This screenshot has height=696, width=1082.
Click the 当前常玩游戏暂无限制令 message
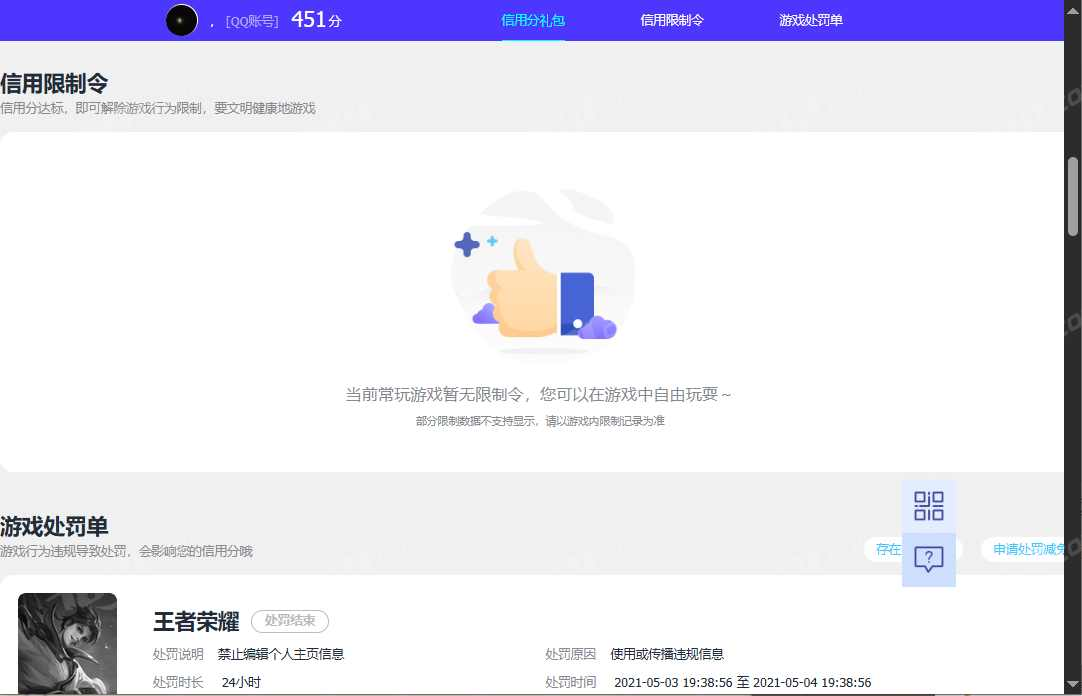pyautogui.click(x=538, y=395)
